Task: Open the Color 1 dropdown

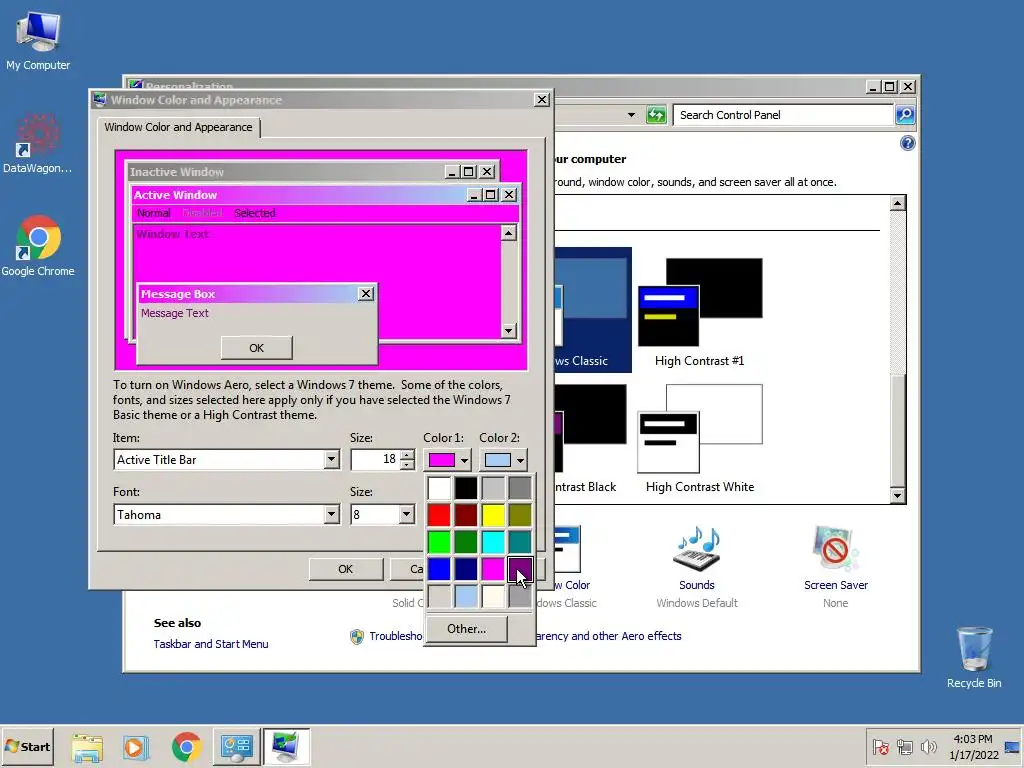Action: [447, 460]
